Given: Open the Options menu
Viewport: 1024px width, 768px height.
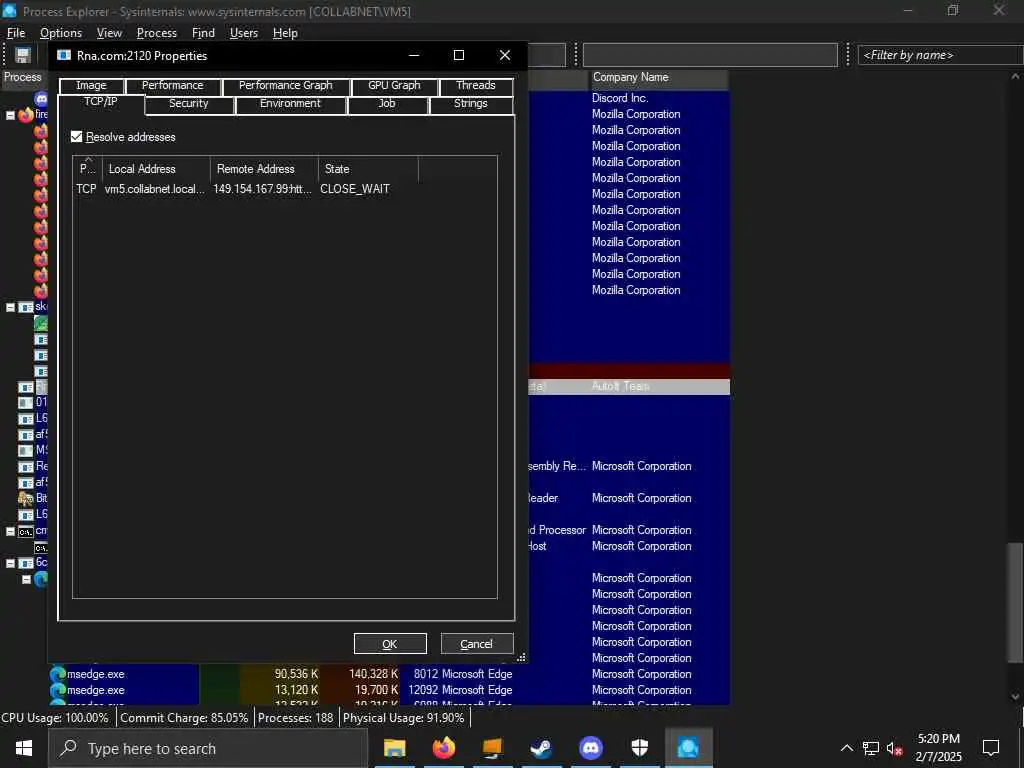Looking at the screenshot, I should 61,33.
